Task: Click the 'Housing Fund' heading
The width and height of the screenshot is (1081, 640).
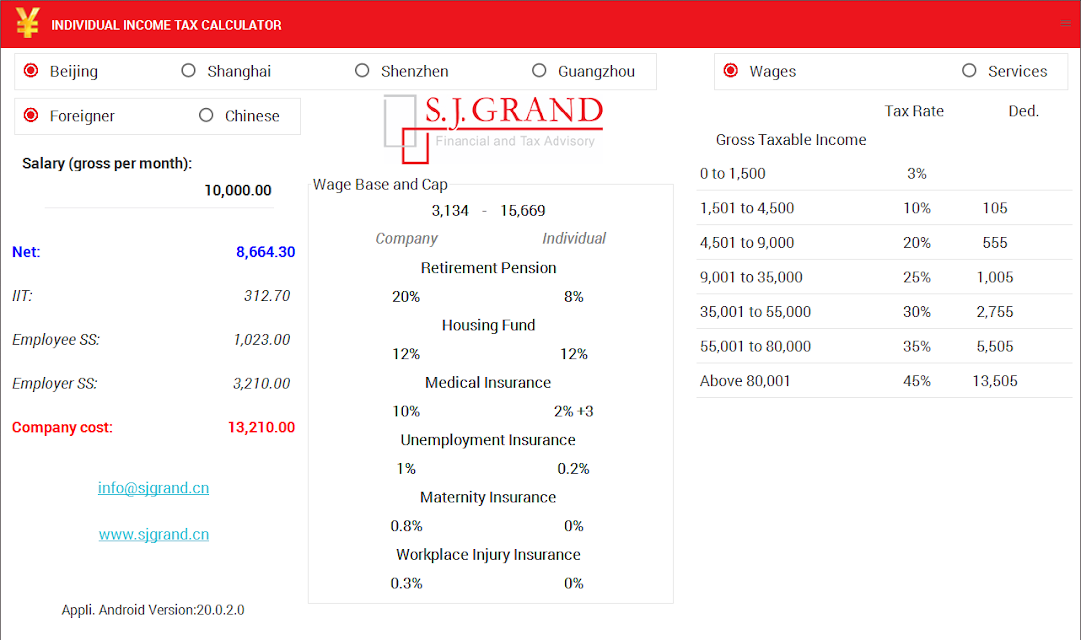Action: point(488,325)
